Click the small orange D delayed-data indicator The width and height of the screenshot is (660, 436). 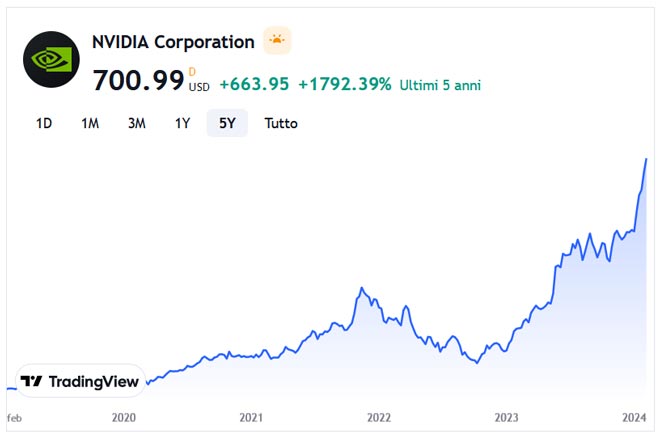coord(192,71)
